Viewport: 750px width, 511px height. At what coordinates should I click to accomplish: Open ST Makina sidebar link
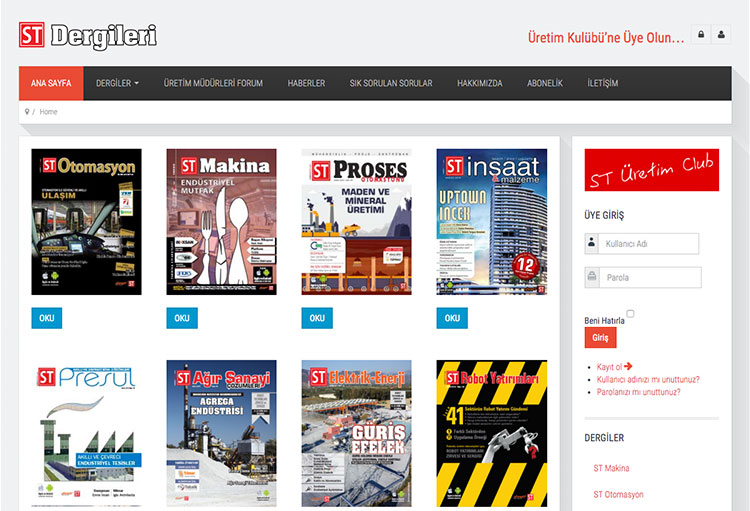[x=611, y=468]
